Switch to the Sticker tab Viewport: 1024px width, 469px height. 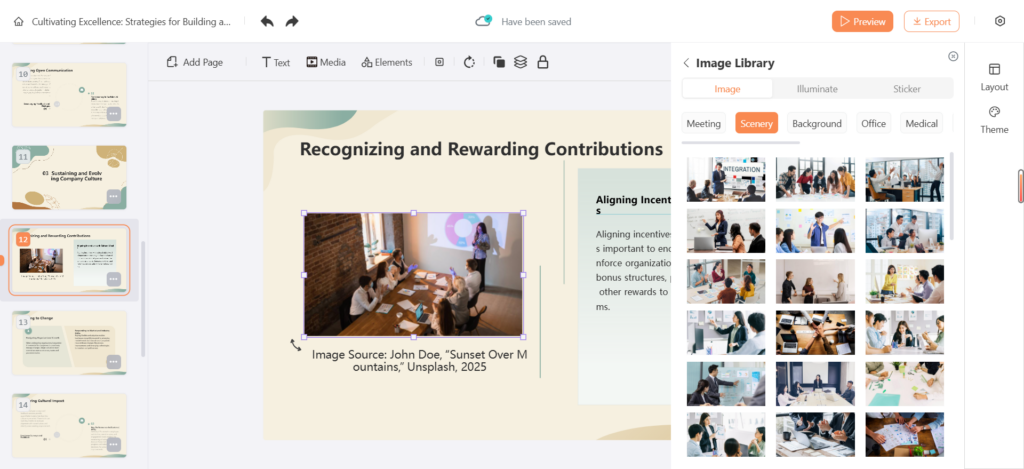907,89
